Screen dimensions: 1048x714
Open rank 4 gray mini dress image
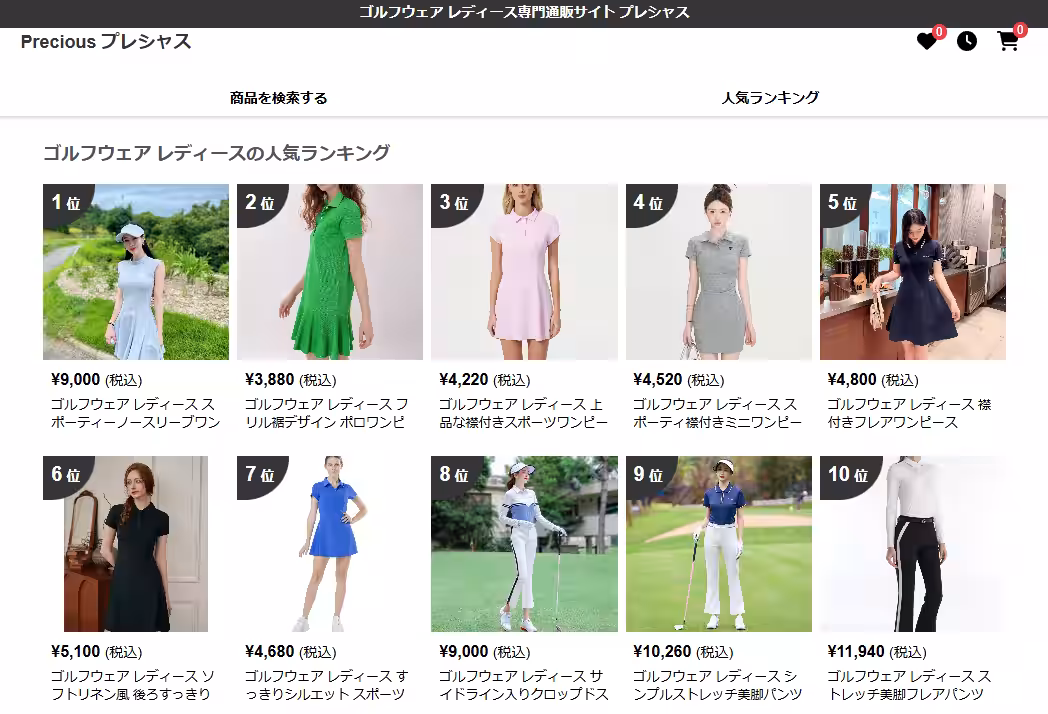tap(718, 272)
